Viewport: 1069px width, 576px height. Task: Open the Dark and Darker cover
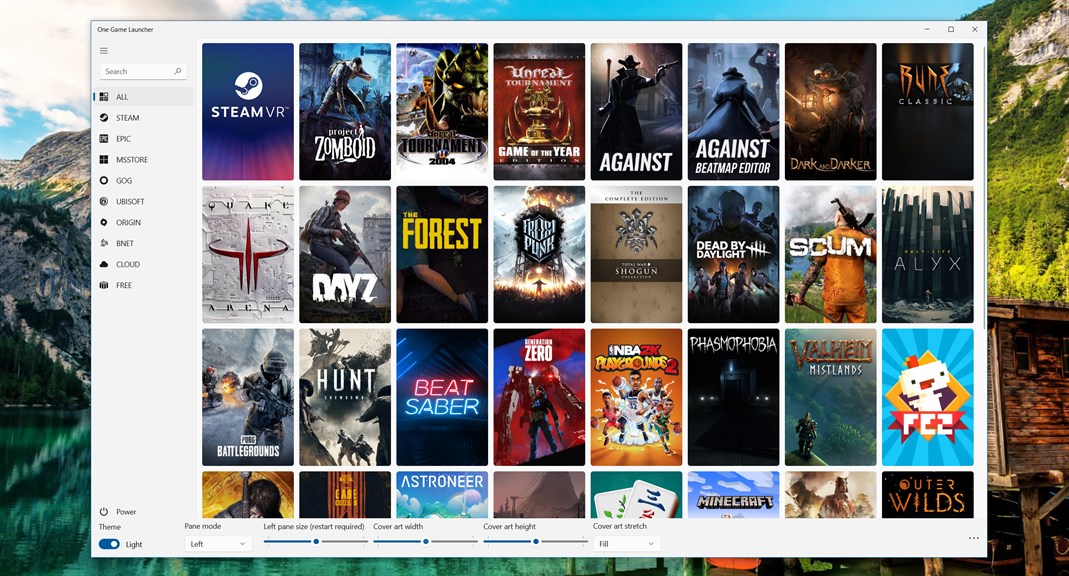[x=830, y=112]
